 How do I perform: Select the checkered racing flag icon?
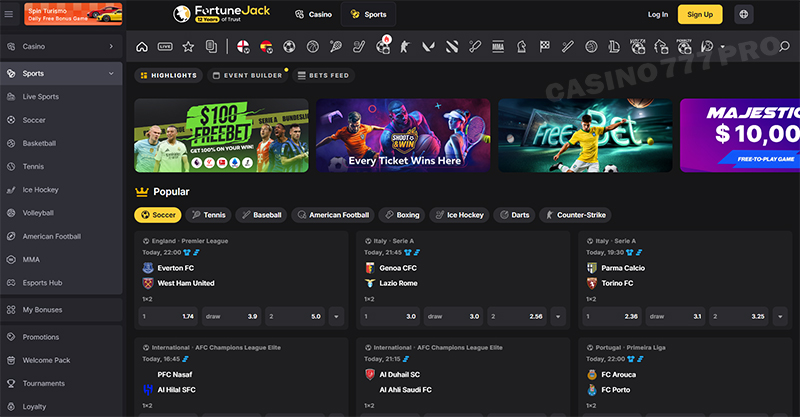click(545, 47)
